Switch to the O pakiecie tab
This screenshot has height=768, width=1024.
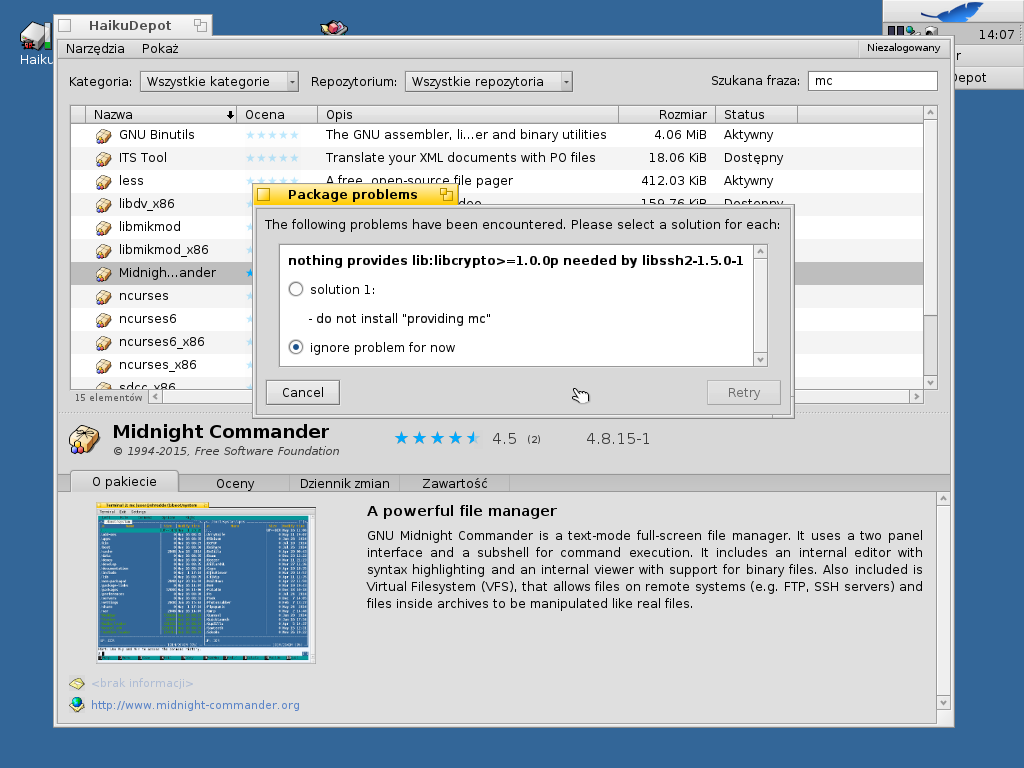pos(124,481)
